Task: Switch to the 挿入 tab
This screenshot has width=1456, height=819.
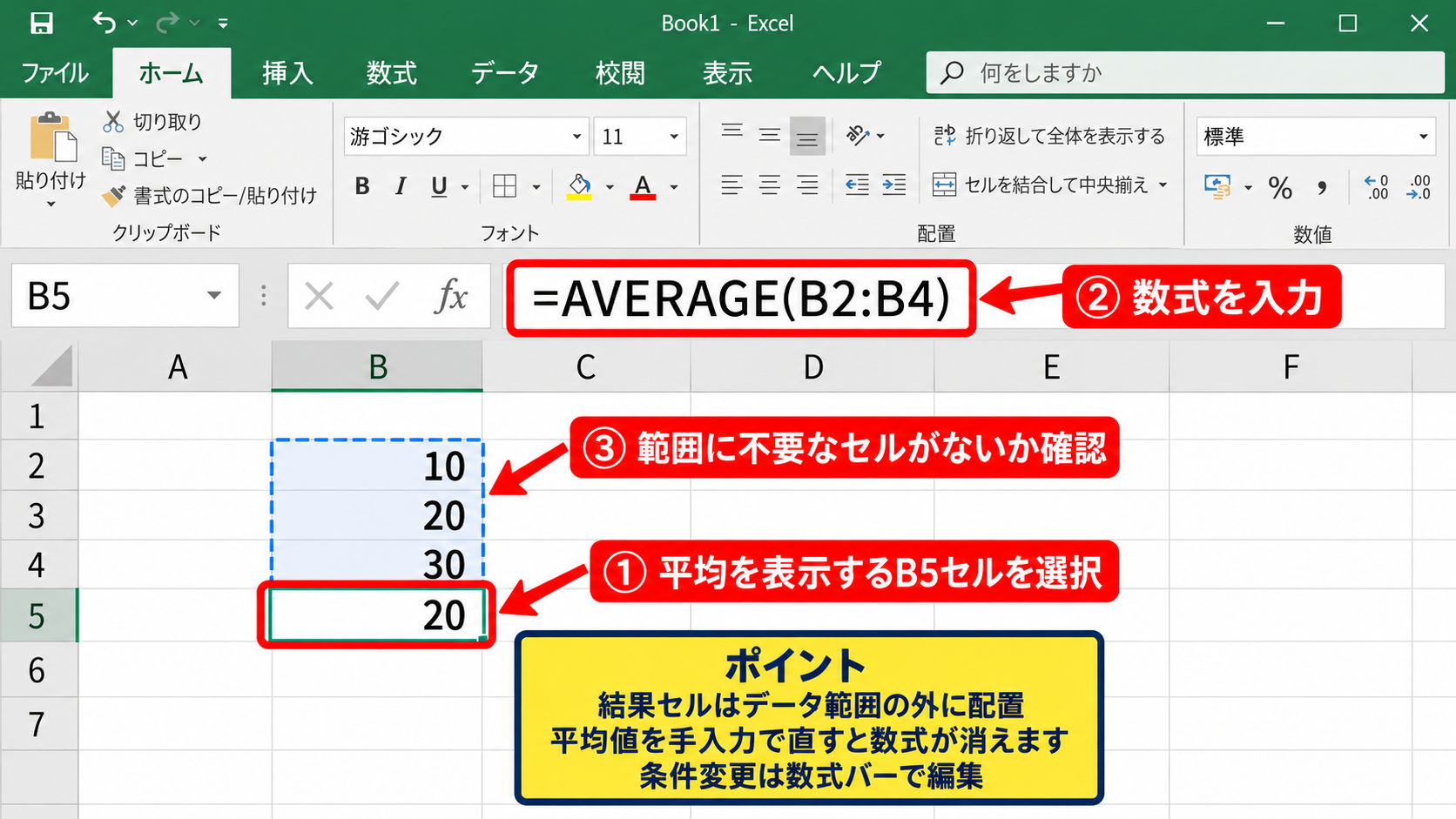Action: 287,73
